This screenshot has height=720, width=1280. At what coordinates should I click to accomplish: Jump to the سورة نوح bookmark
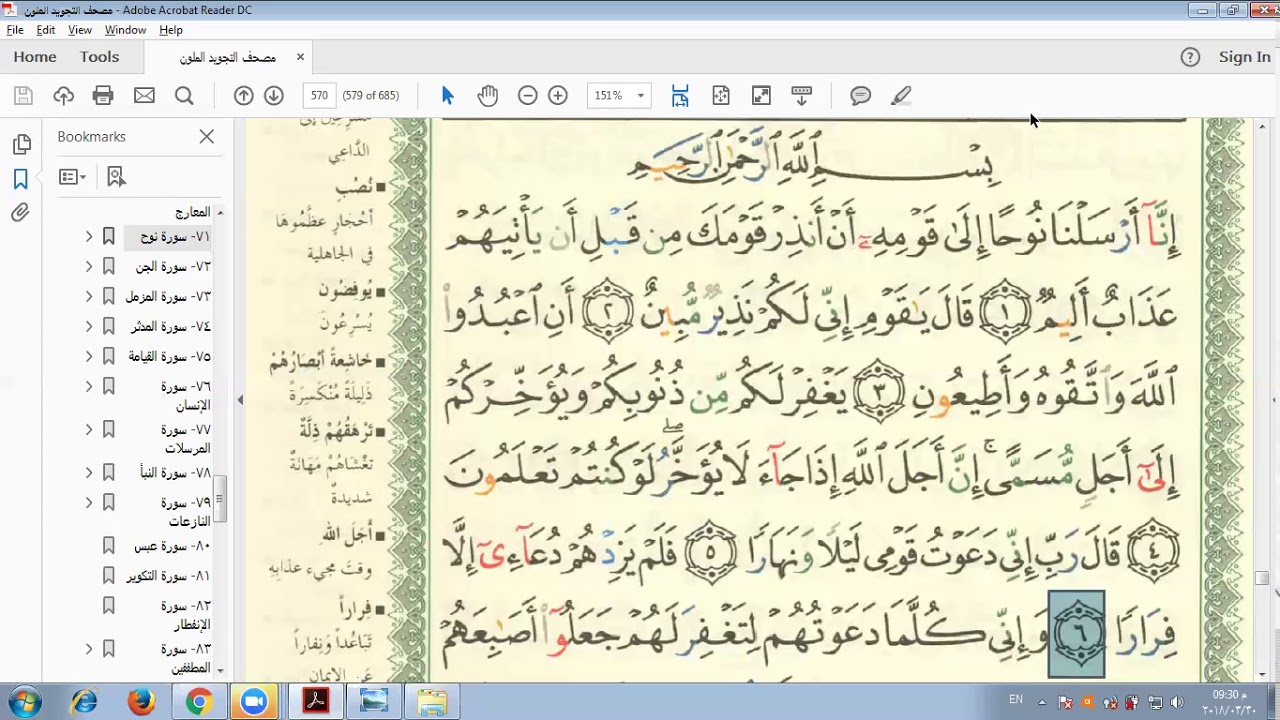175,237
